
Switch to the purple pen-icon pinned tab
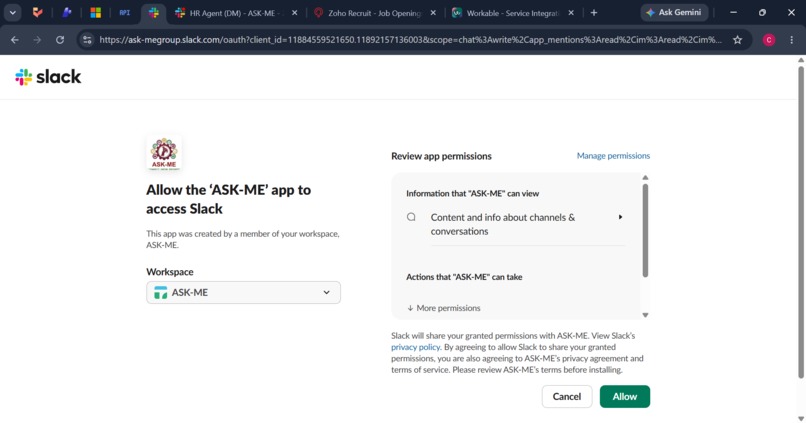click(x=67, y=13)
